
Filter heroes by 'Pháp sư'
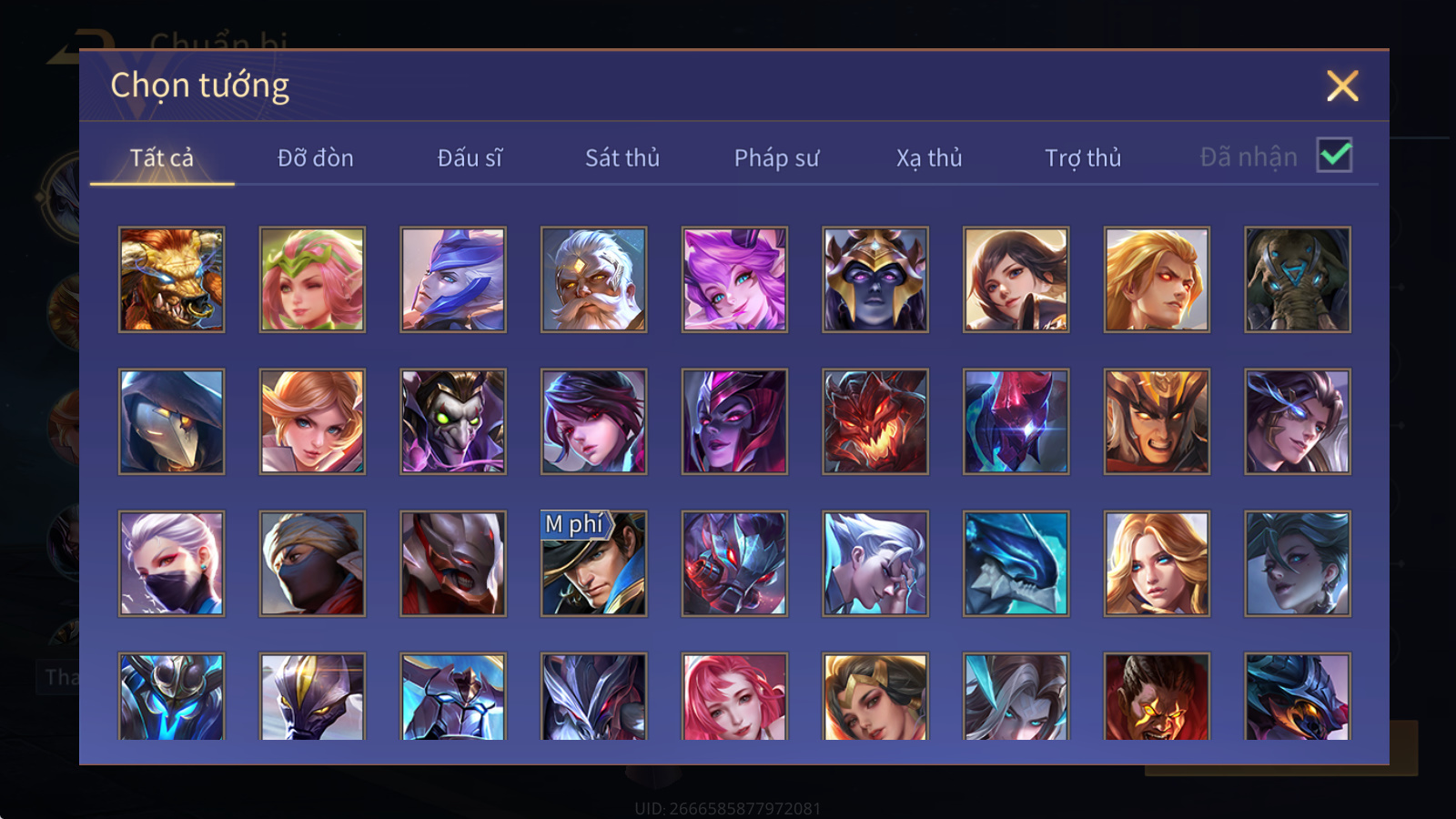776,158
